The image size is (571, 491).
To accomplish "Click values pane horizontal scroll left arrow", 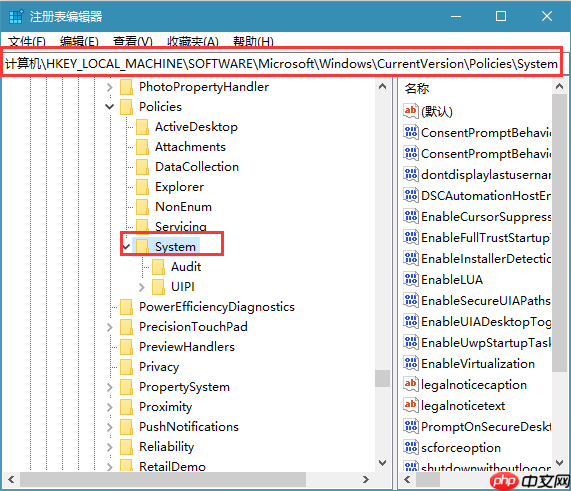I will pos(407,479).
